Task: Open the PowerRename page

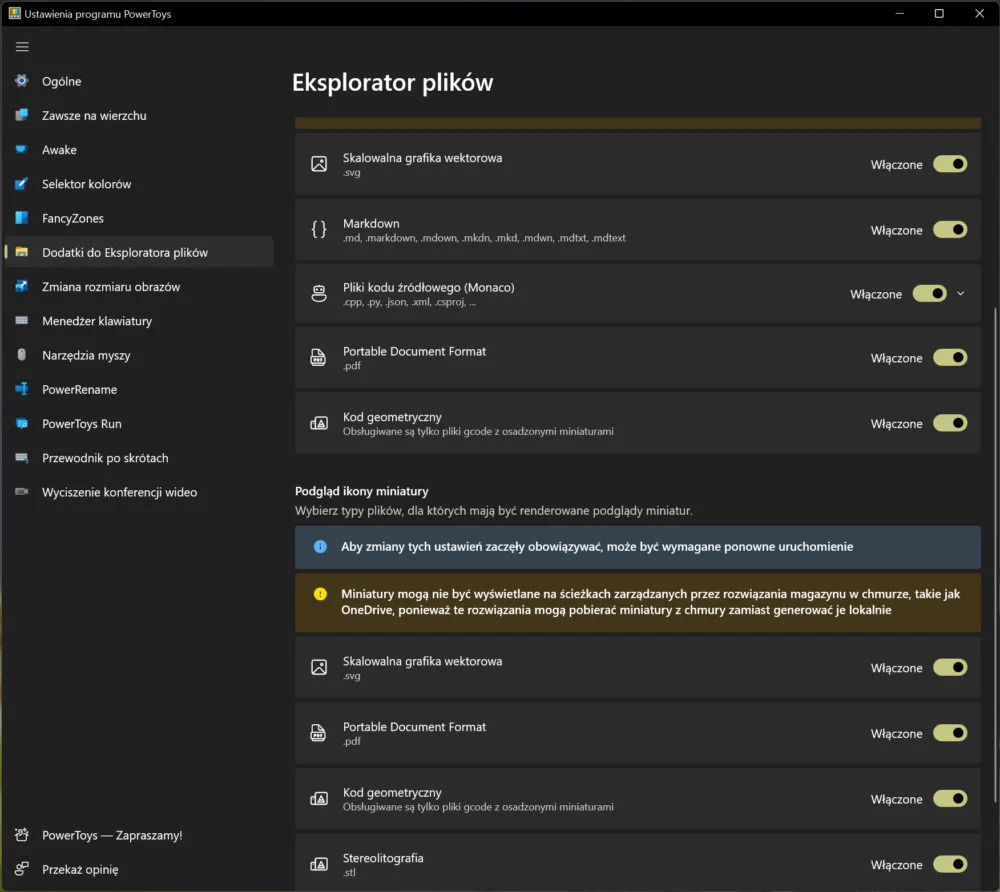Action: click(x=139, y=390)
